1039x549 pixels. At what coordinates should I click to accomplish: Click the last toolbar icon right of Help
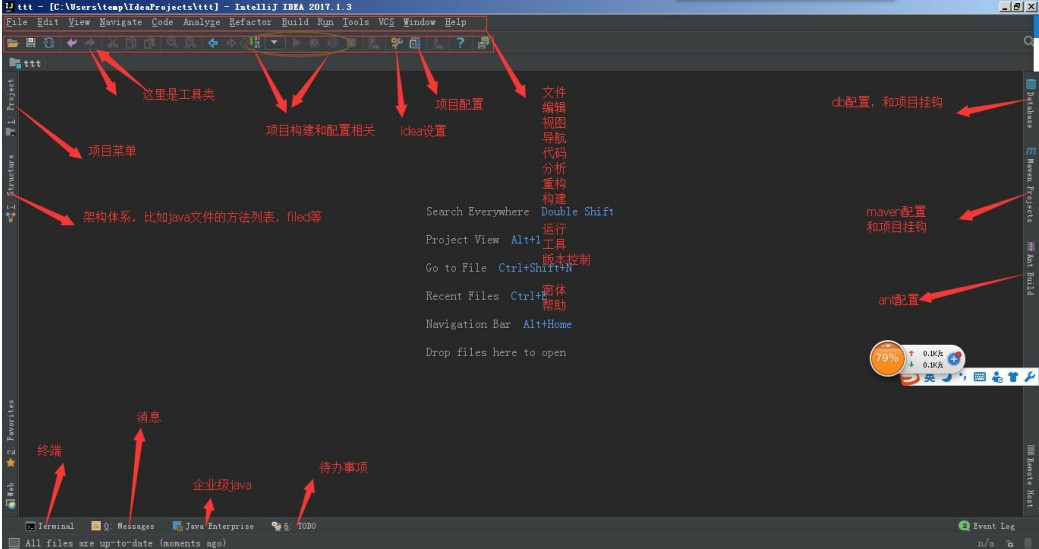pyautogui.click(x=483, y=43)
